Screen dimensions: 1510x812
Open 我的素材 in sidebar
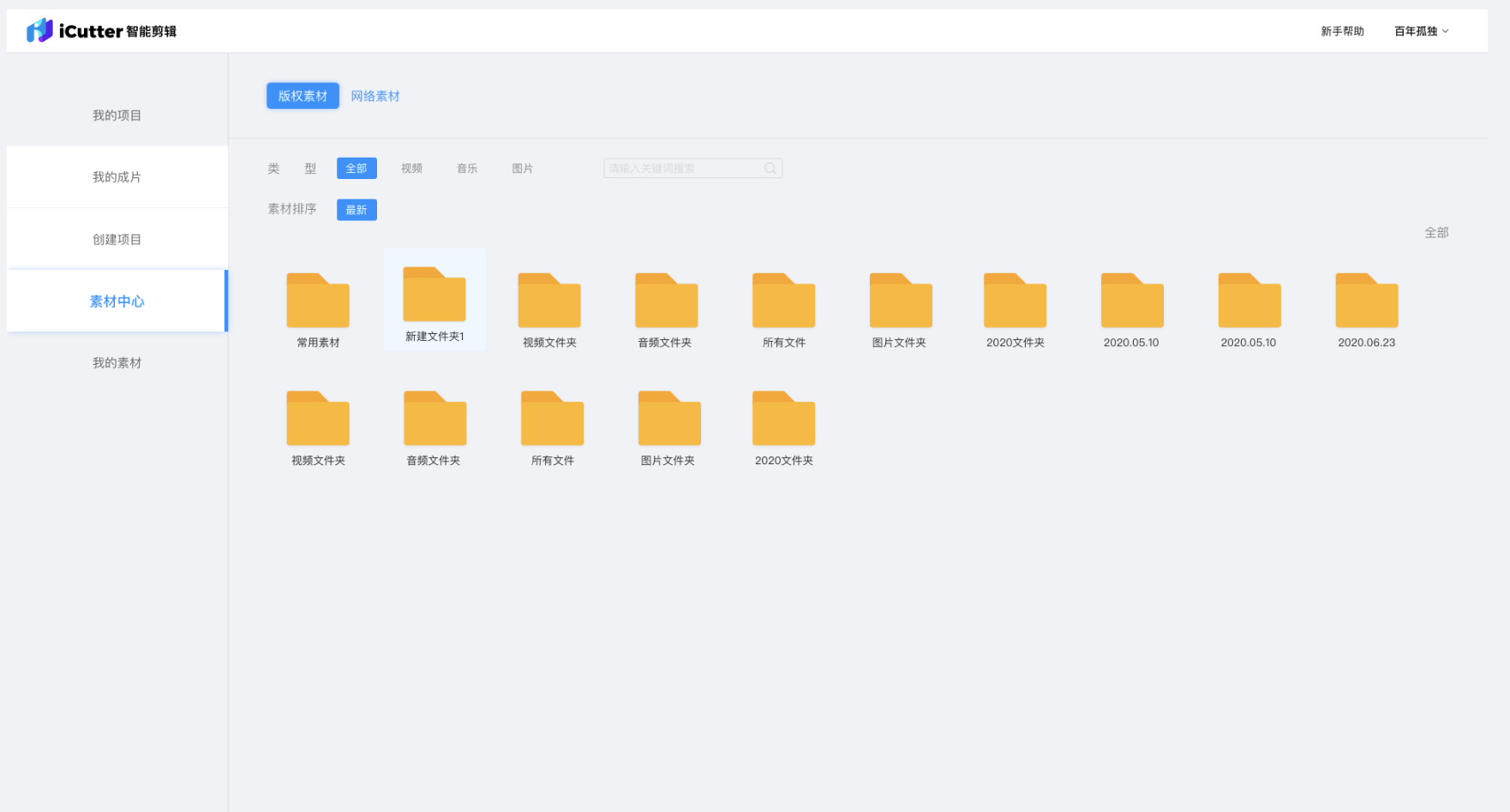117,363
